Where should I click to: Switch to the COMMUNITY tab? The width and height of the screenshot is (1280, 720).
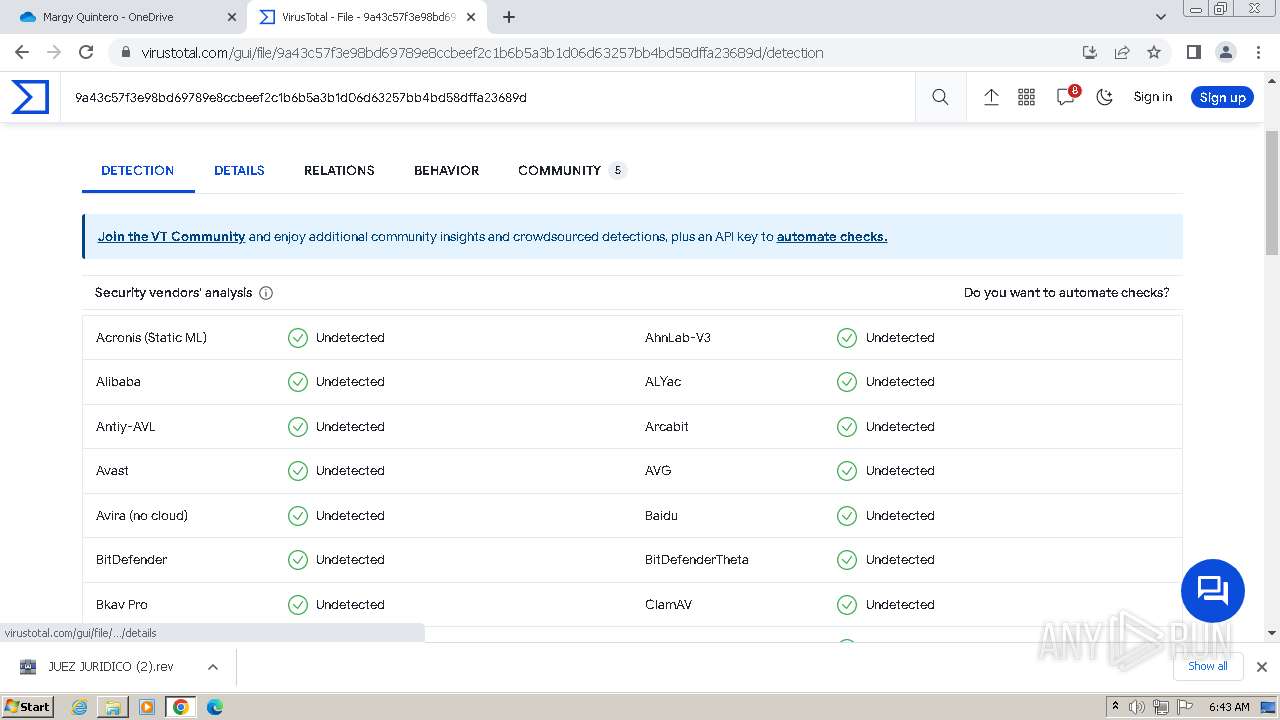pos(571,170)
